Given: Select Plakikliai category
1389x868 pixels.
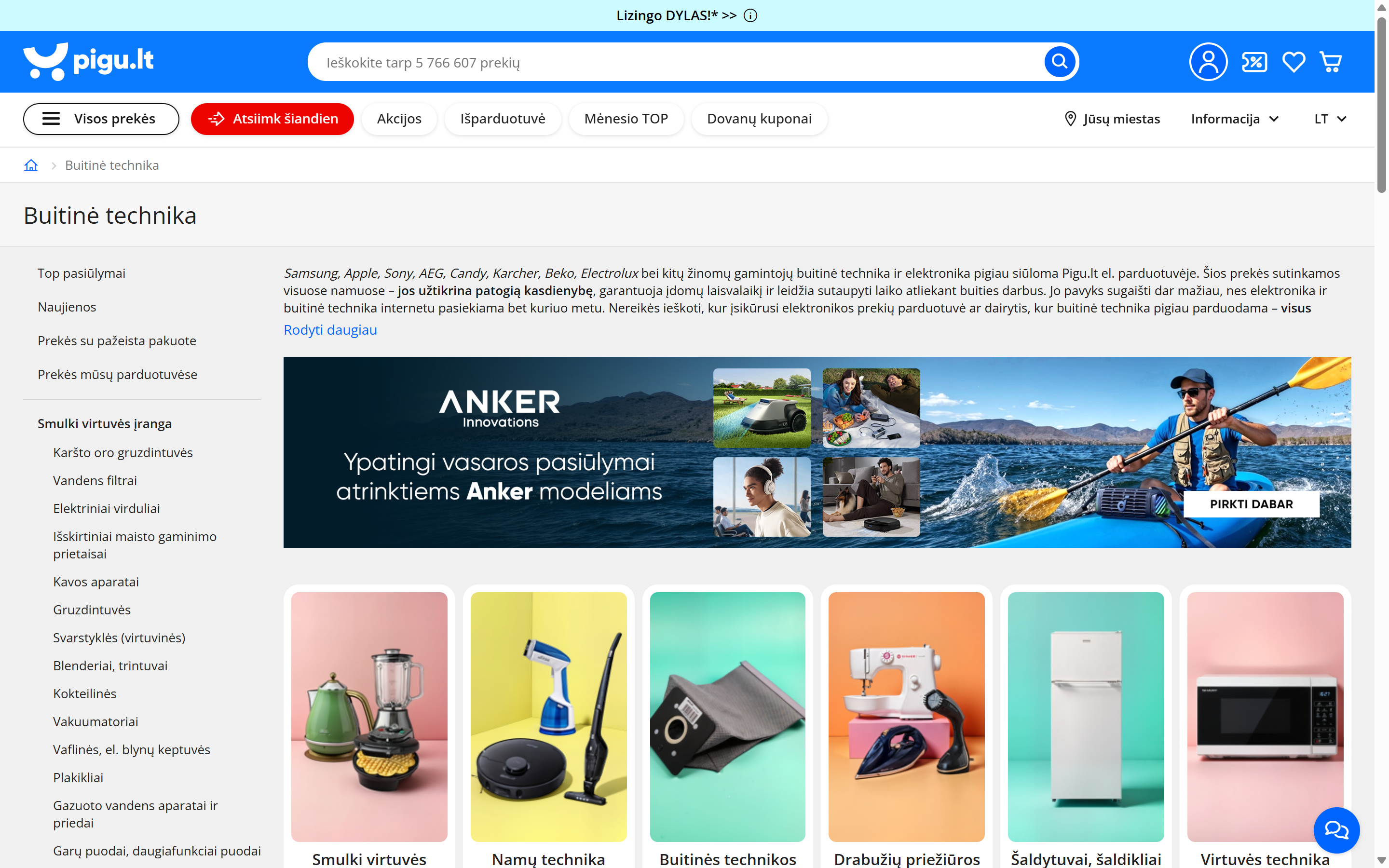Looking at the screenshot, I should tap(78, 778).
